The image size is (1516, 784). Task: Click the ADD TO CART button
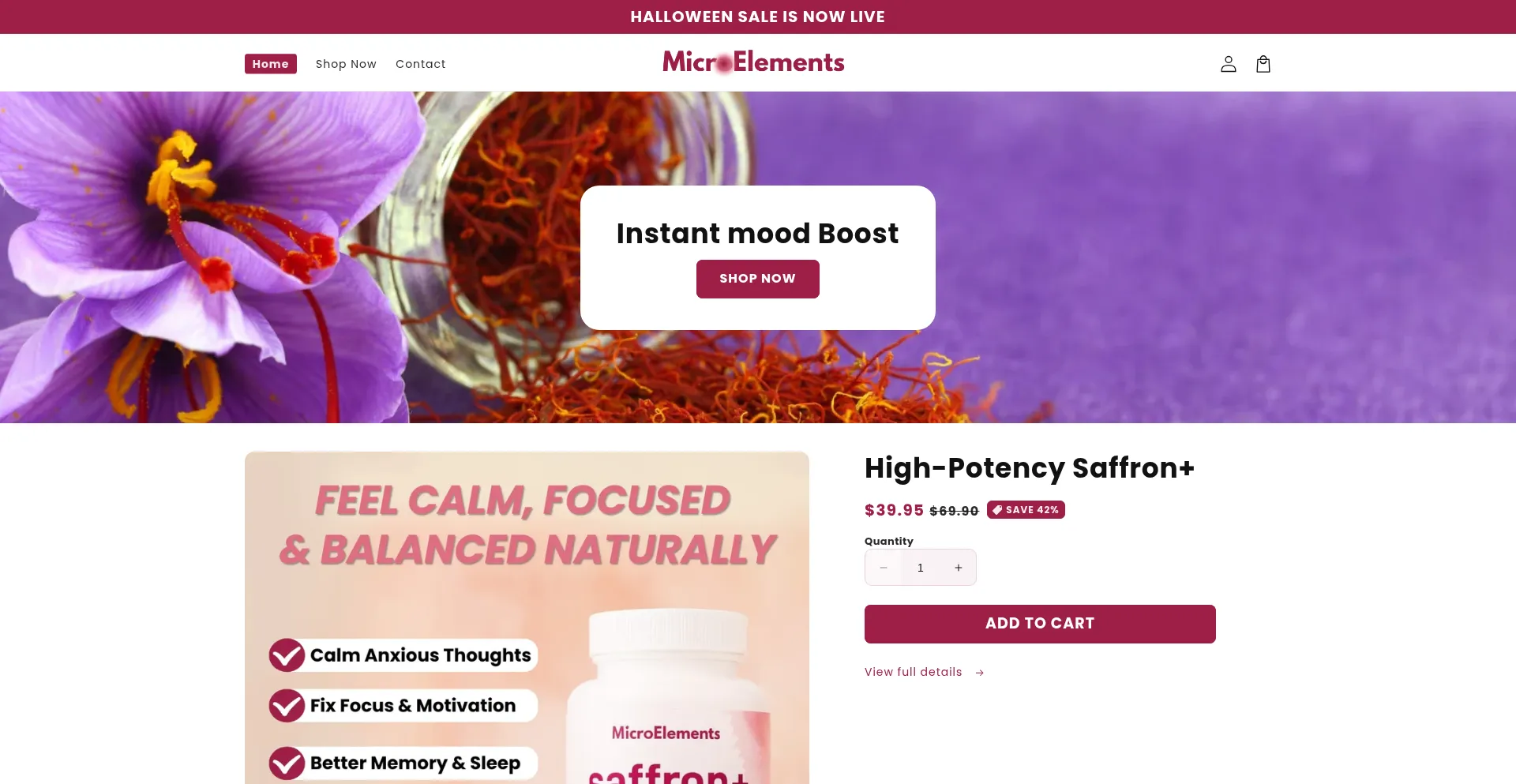click(x=1040, y=624)
